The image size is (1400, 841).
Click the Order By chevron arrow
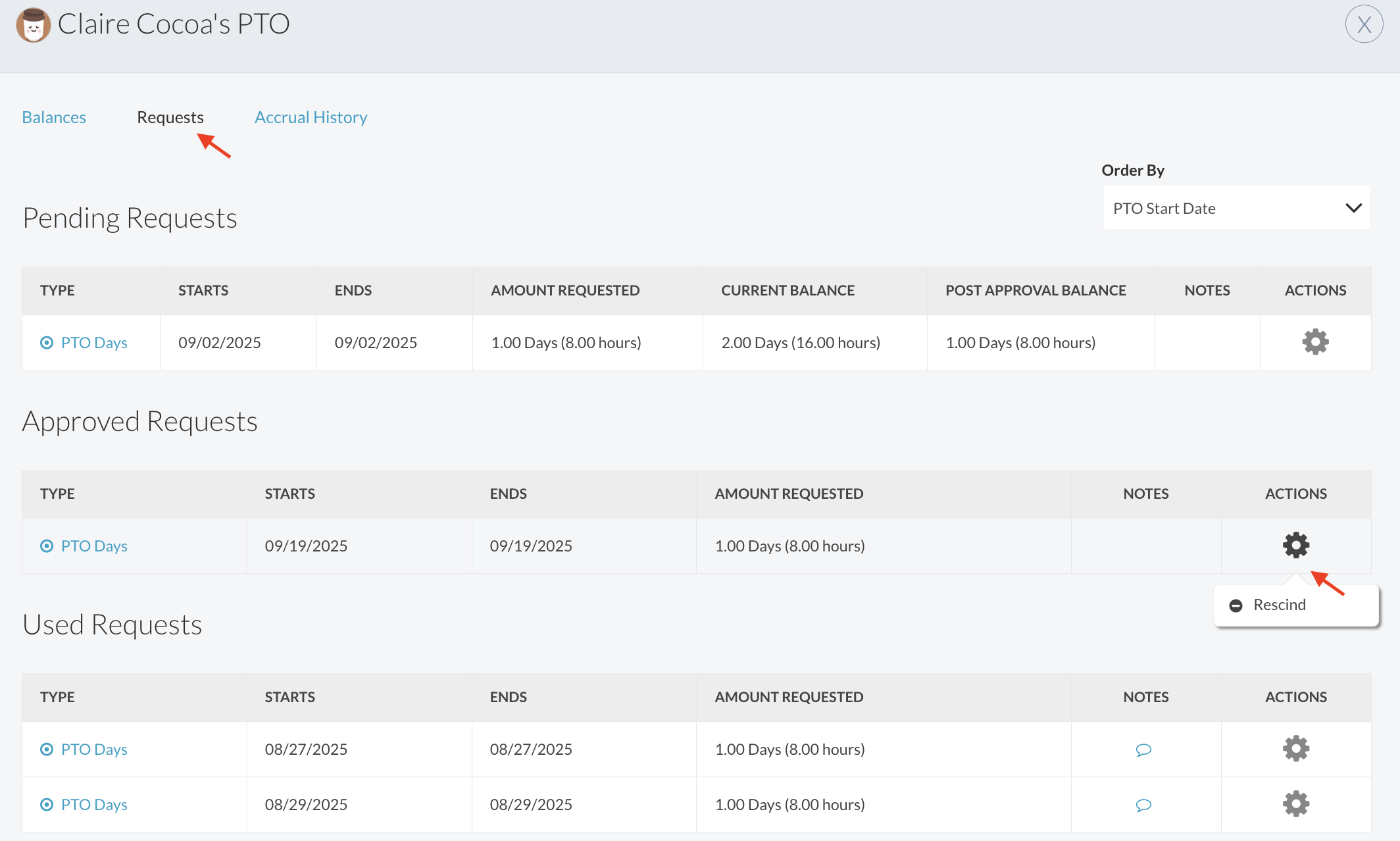[x=1353, y=208]
